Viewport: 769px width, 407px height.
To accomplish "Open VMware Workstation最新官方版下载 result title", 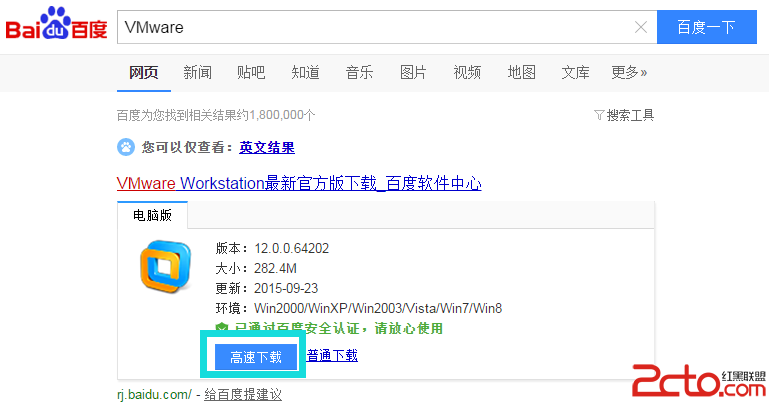I will 299,183.
